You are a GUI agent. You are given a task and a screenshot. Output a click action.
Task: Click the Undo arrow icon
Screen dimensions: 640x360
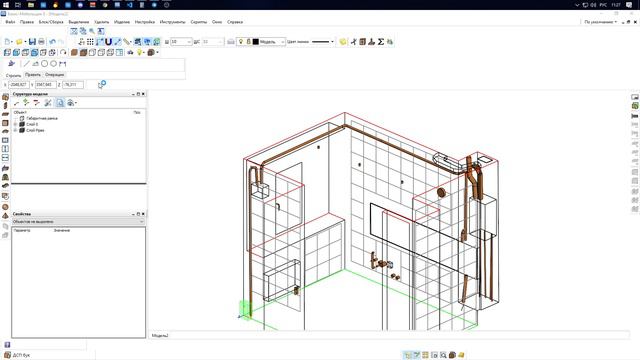pyautogui.click(x=52, y=42)
